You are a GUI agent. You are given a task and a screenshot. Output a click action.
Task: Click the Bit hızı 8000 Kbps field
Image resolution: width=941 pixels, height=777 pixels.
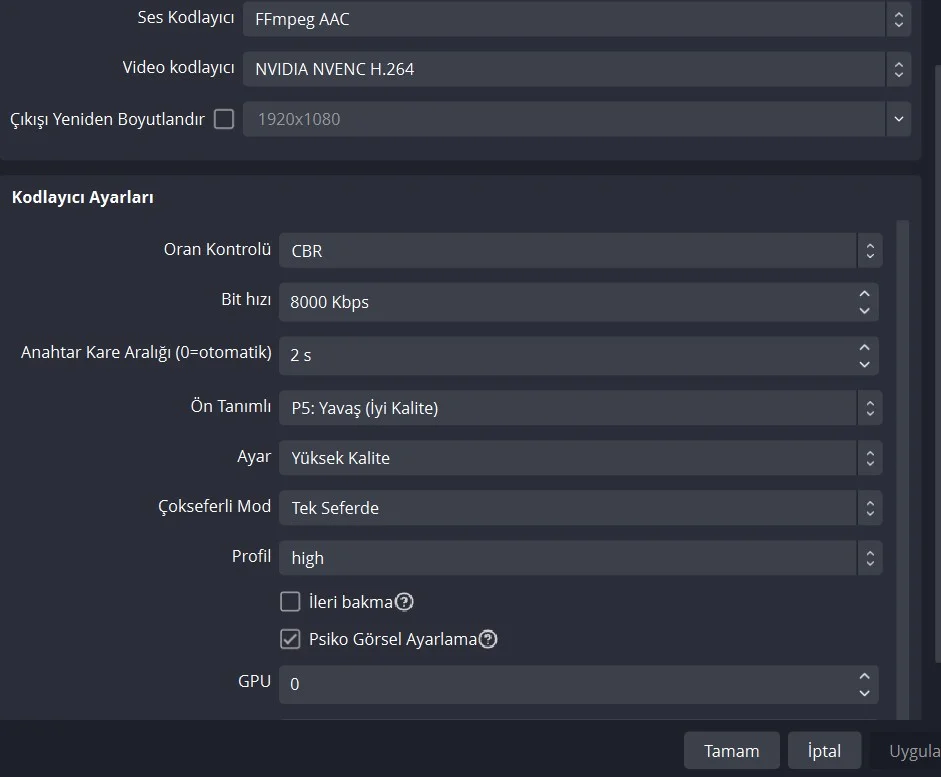coord(565,302)
